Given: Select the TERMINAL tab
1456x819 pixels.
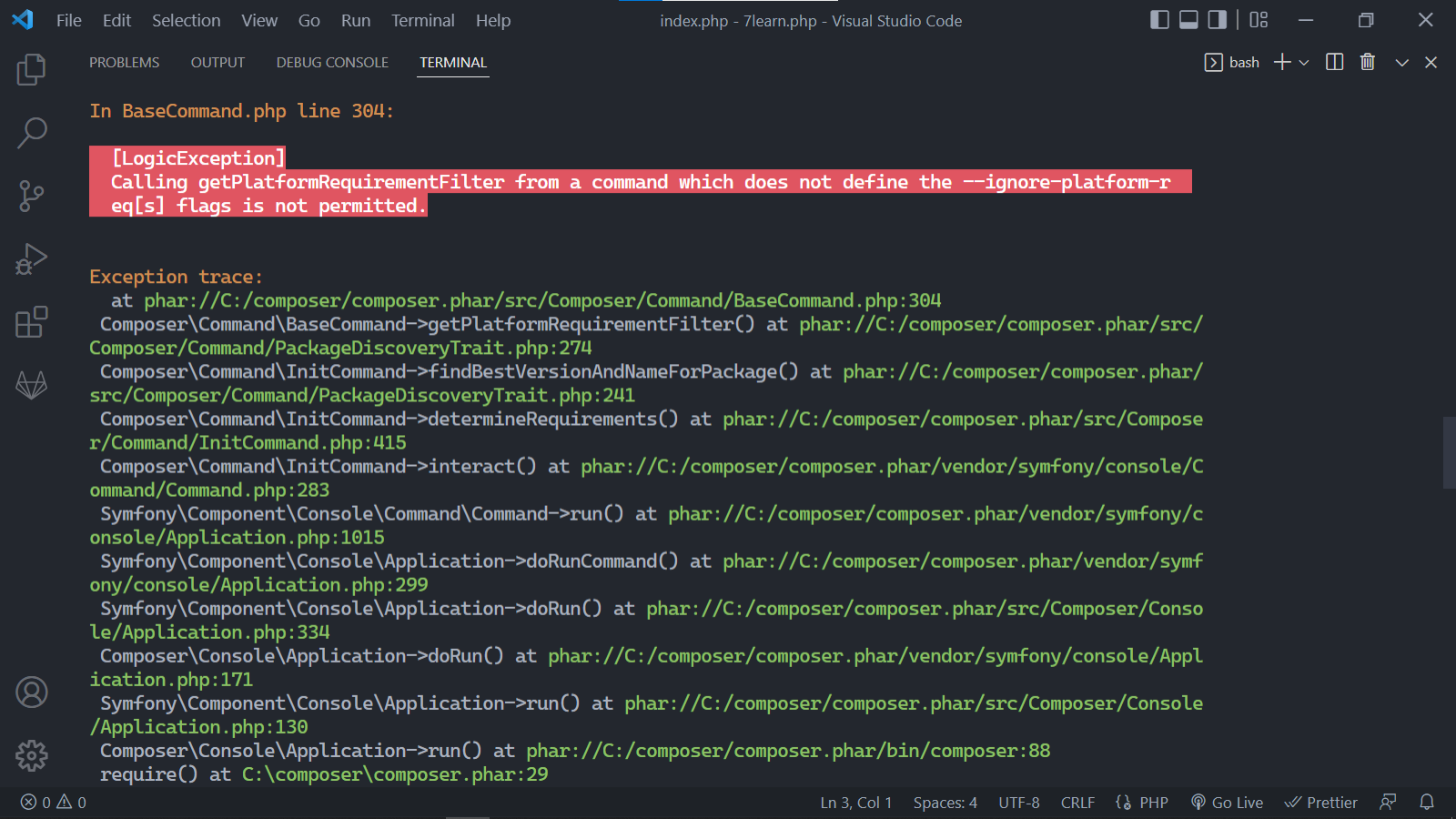Looking at the screenshot, I should [x=453, y=62].
